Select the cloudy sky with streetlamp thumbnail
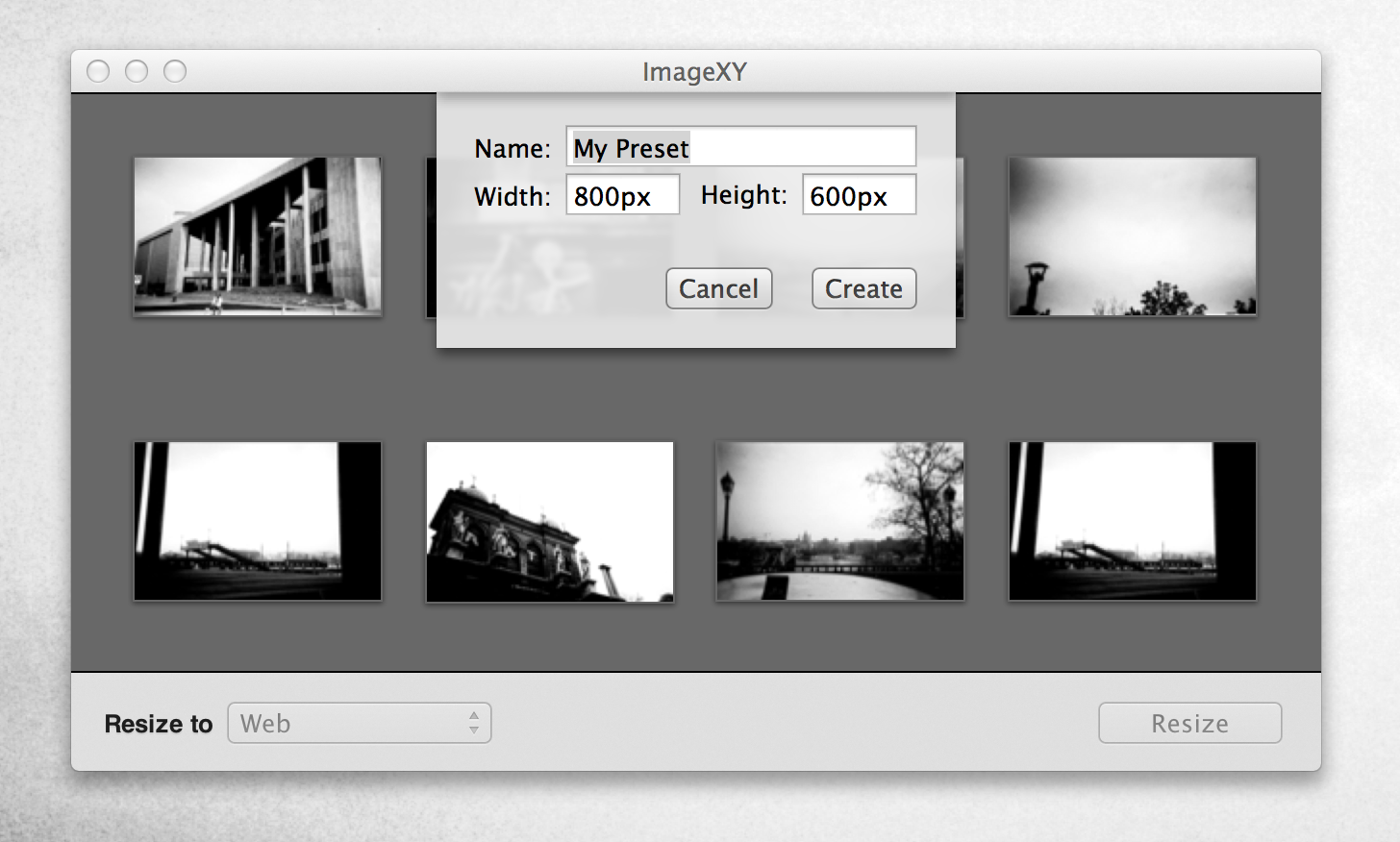Image resolution: width=1400 pixels, height=842 pixels. pos(1132,236)
